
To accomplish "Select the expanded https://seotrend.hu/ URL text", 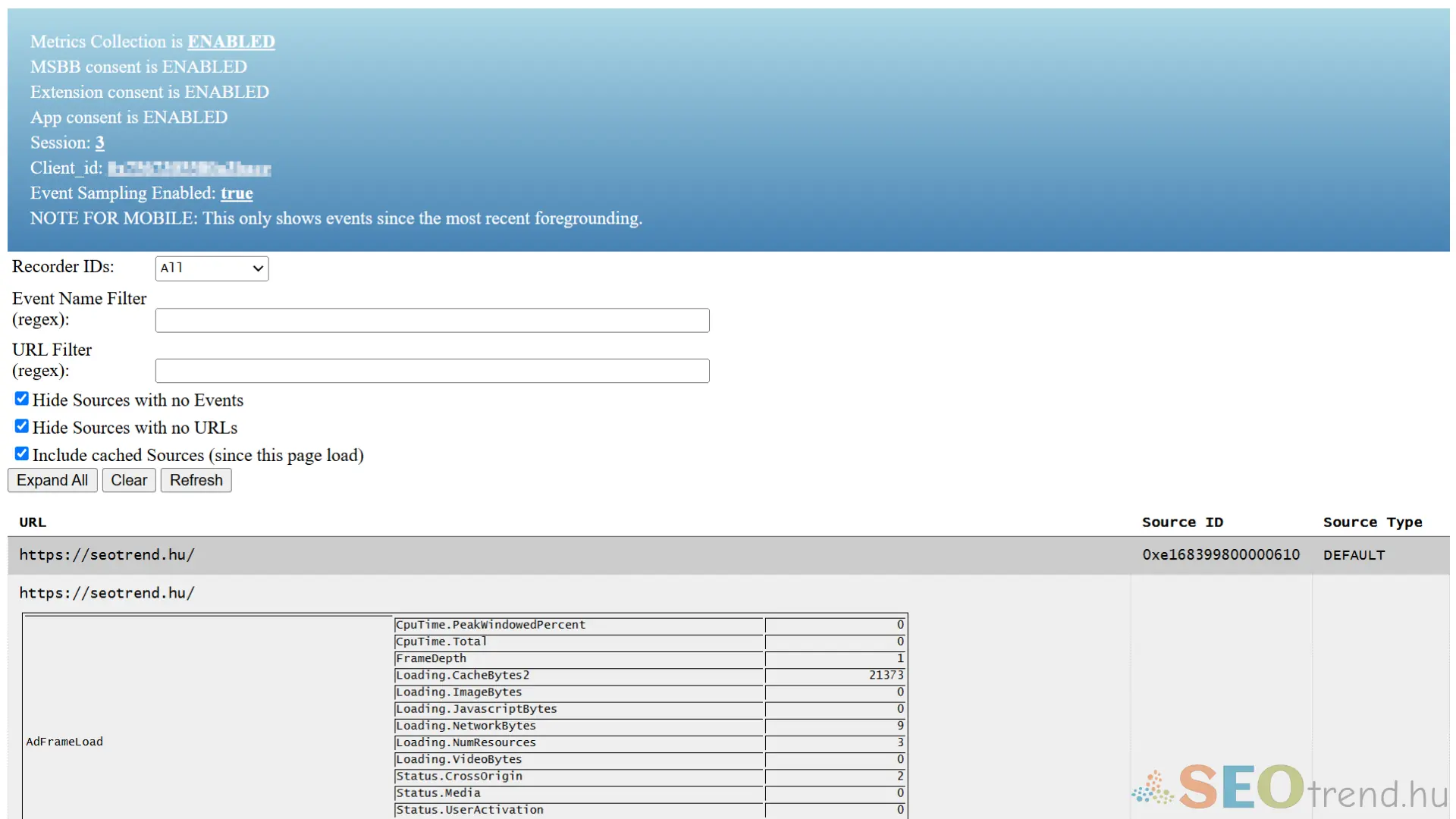I will pos(107,593).
